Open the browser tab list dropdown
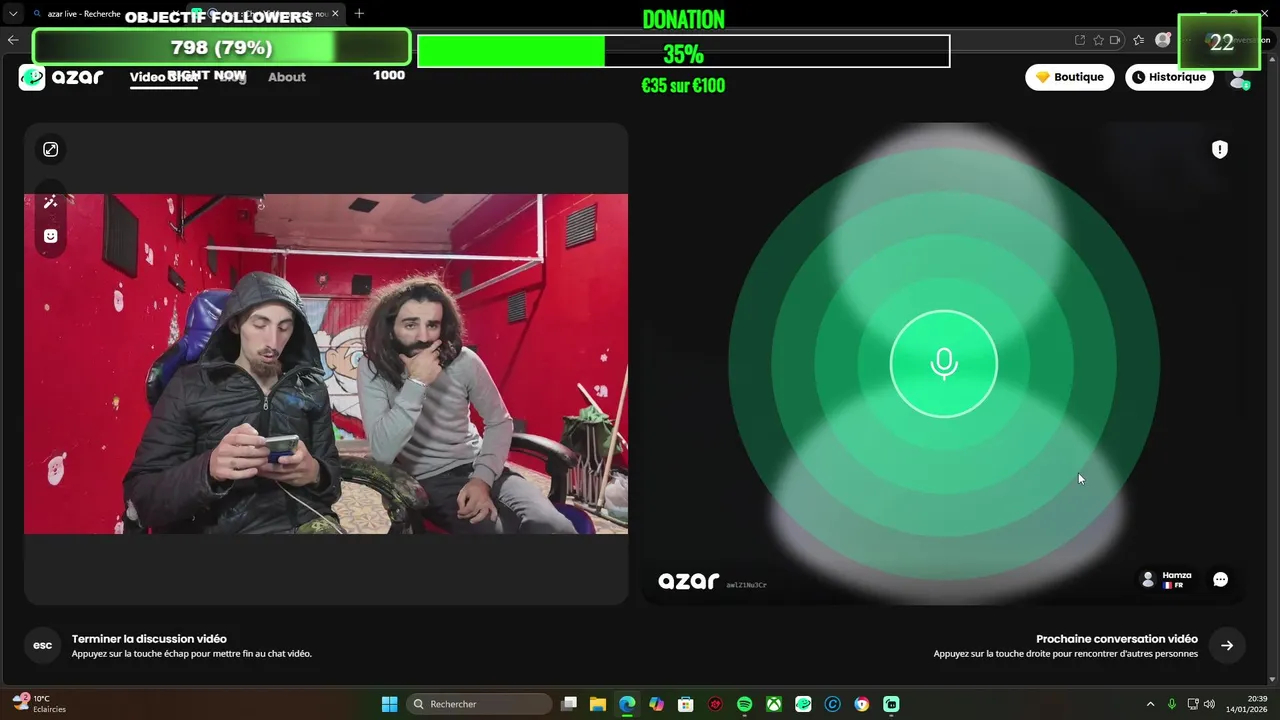 [13, 14]
